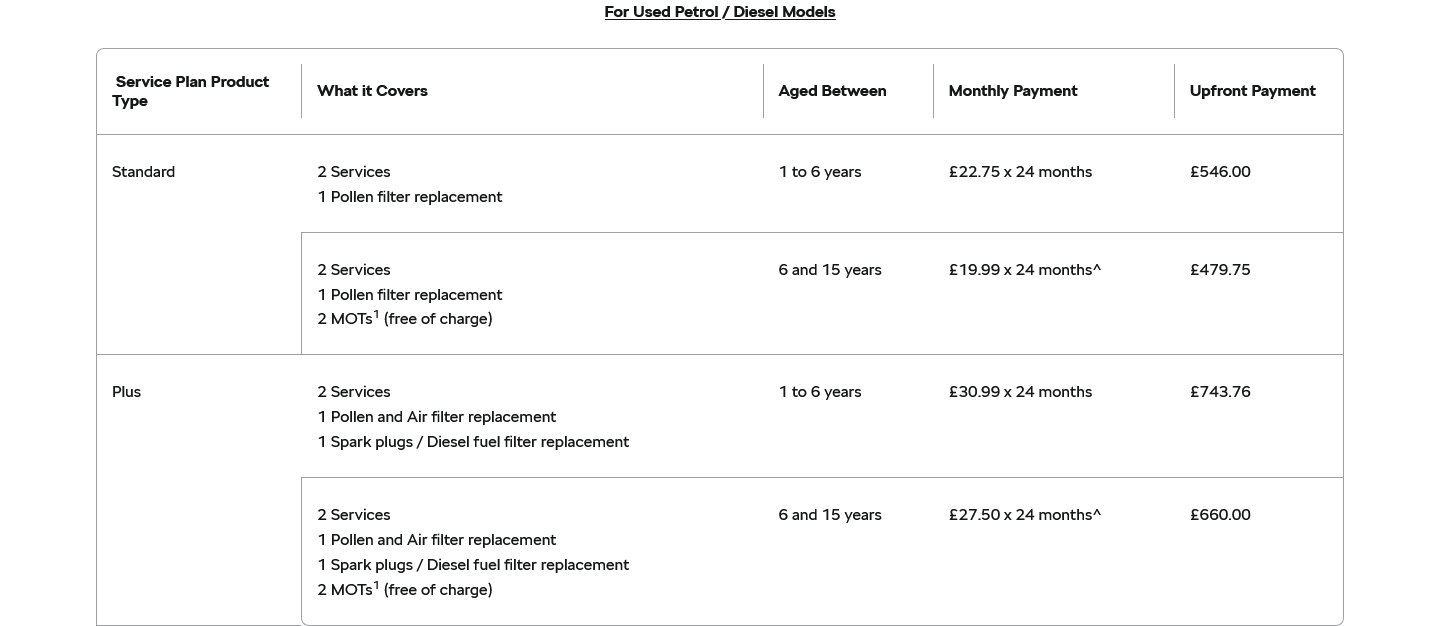Click the 'Aged Between' column header
This screenshot has height=626, width=1440.
[x=832, y=91]
